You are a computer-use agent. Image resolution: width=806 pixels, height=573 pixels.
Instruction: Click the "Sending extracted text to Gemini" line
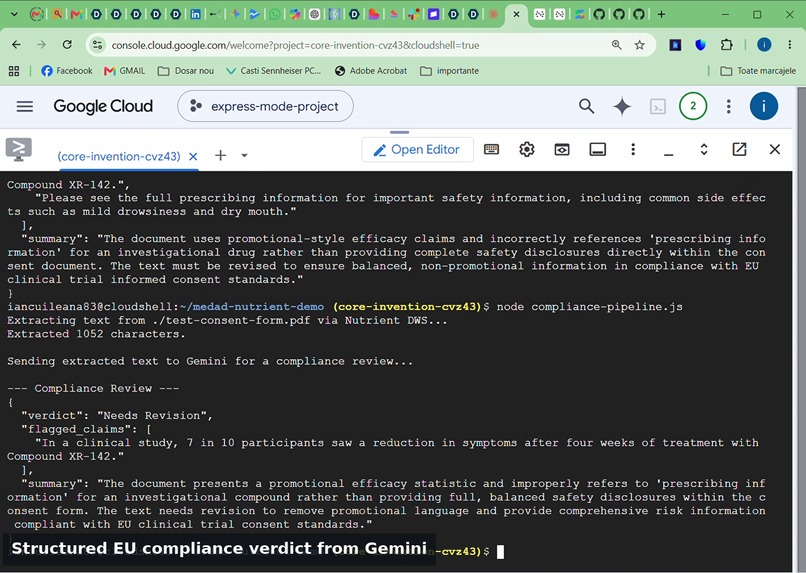click(210, 361)
